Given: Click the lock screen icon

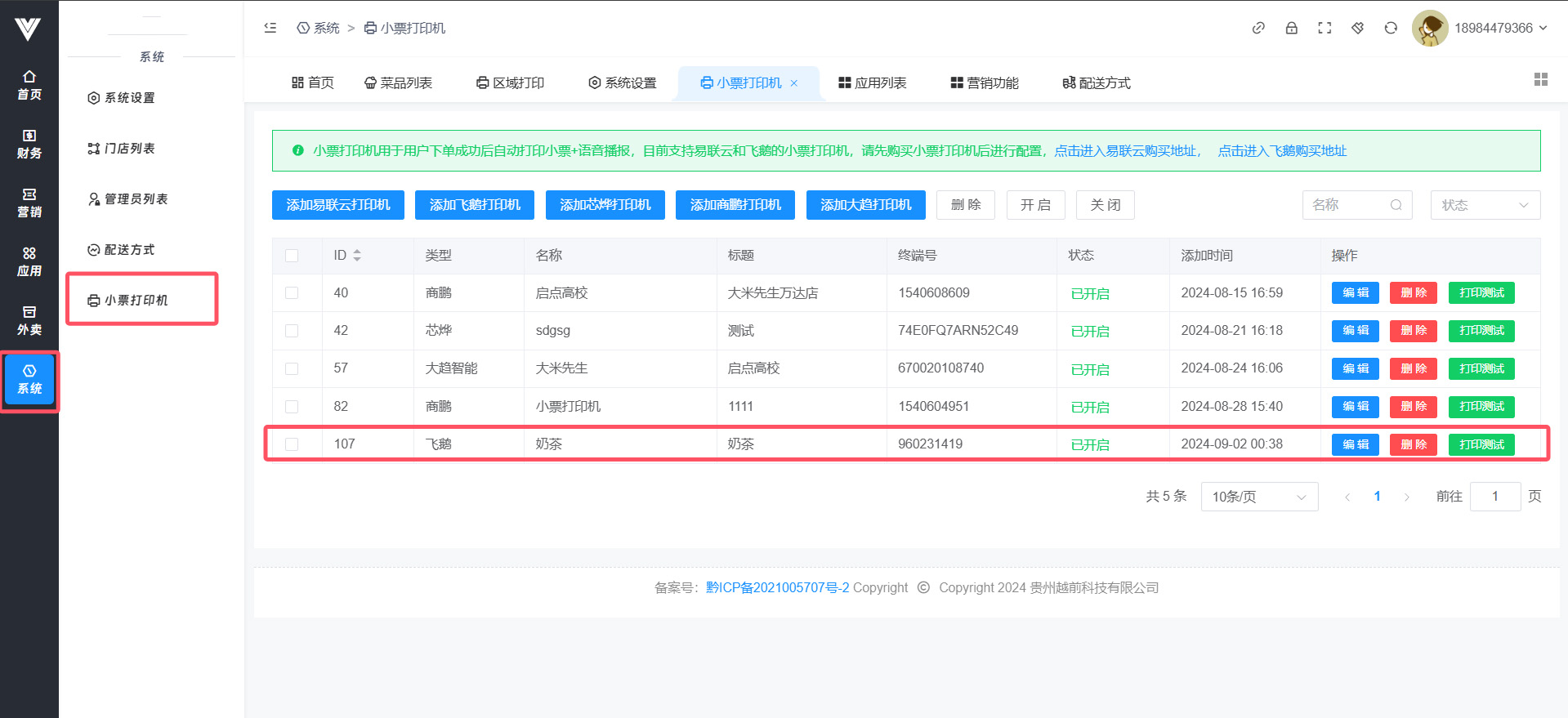Looking at the screenshot, I should [1291, 28].
